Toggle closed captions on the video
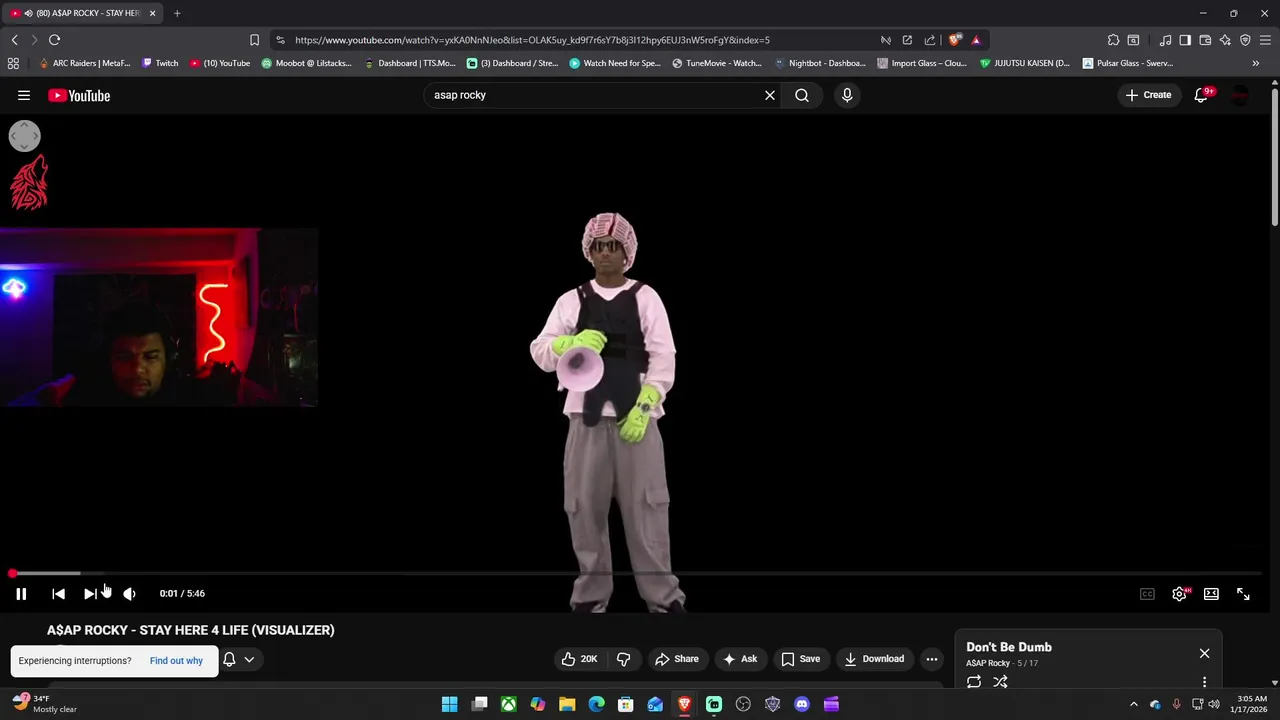 click(1147, 594)
